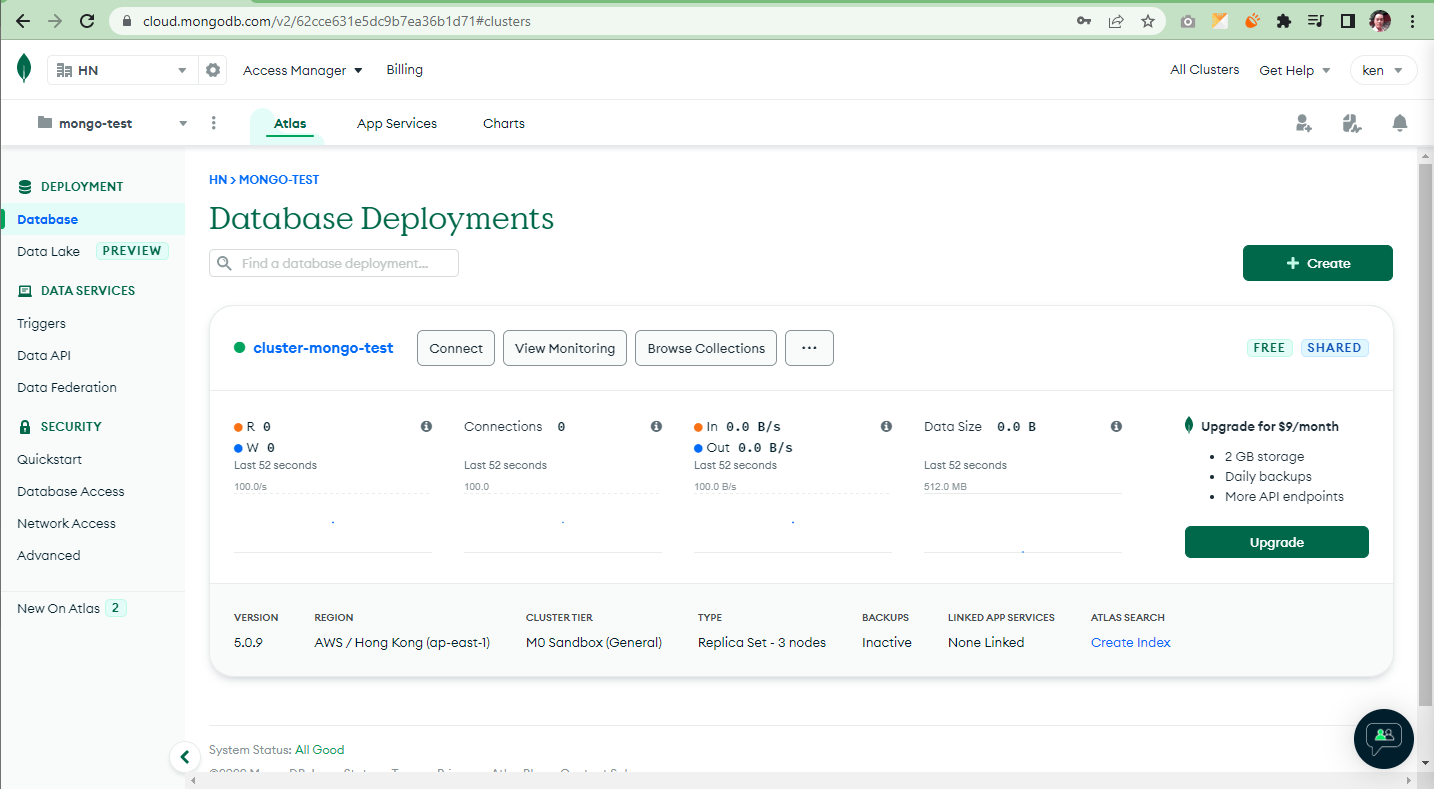Switch to the App Services tab
This screenshot has width=1434, height=789.
click(x=397, y=123)
